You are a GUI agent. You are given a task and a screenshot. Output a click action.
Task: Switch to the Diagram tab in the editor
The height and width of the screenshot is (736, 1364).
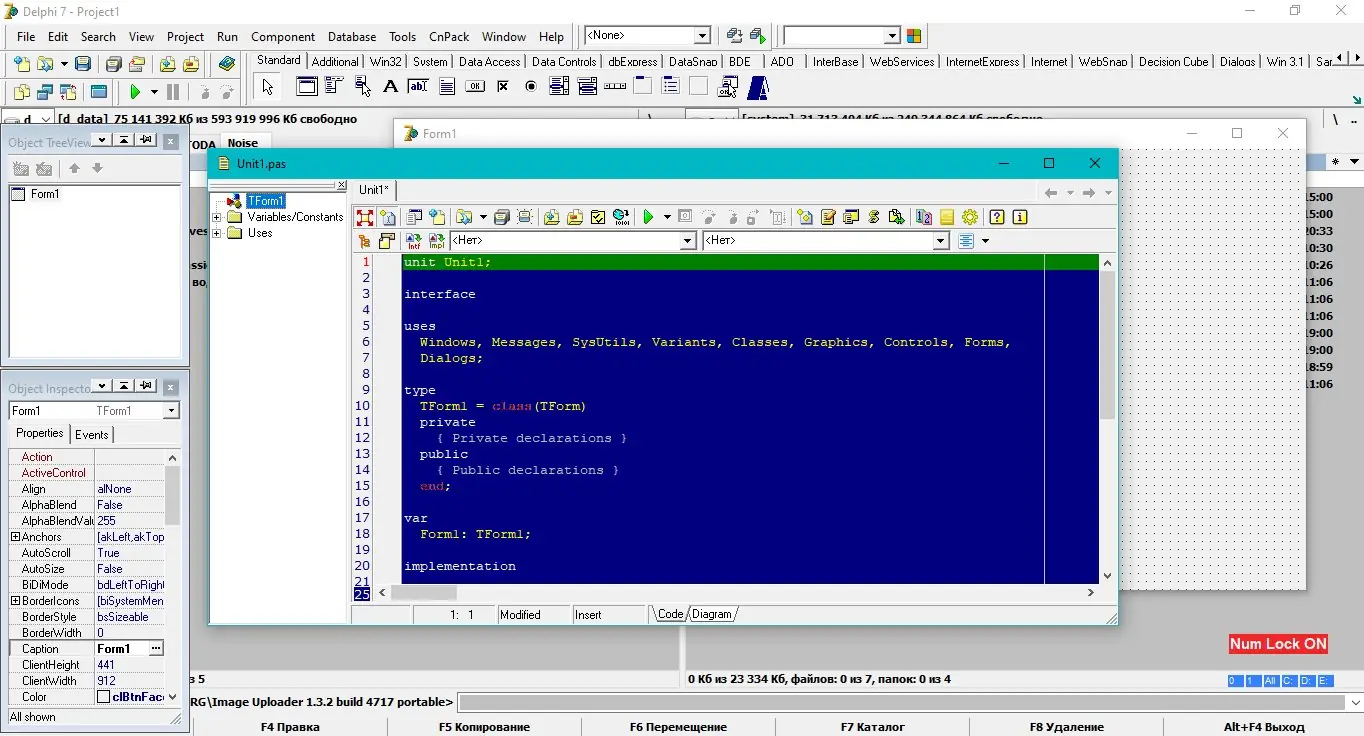711,614
